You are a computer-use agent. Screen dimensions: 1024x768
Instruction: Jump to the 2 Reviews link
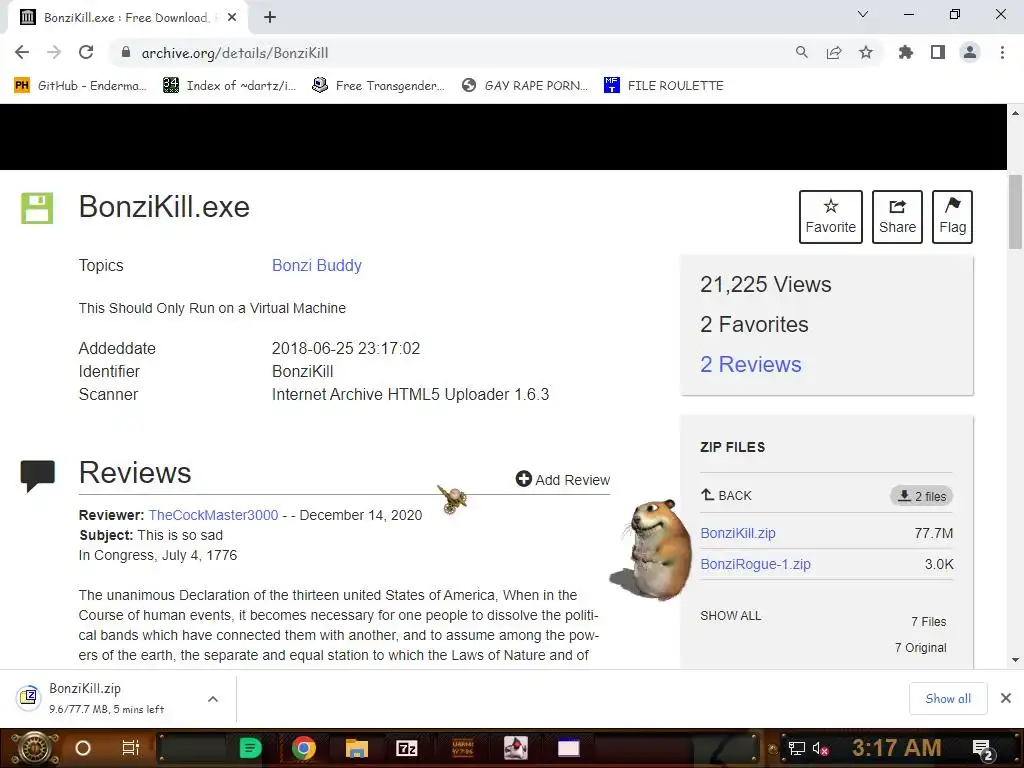(750, 364)
